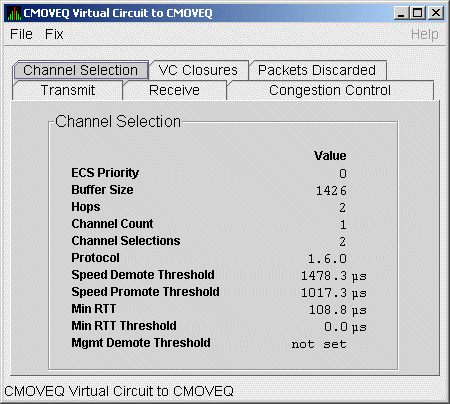Open the File menu
This screenshot has height=404, width=450.
click(x=21, y=34)
